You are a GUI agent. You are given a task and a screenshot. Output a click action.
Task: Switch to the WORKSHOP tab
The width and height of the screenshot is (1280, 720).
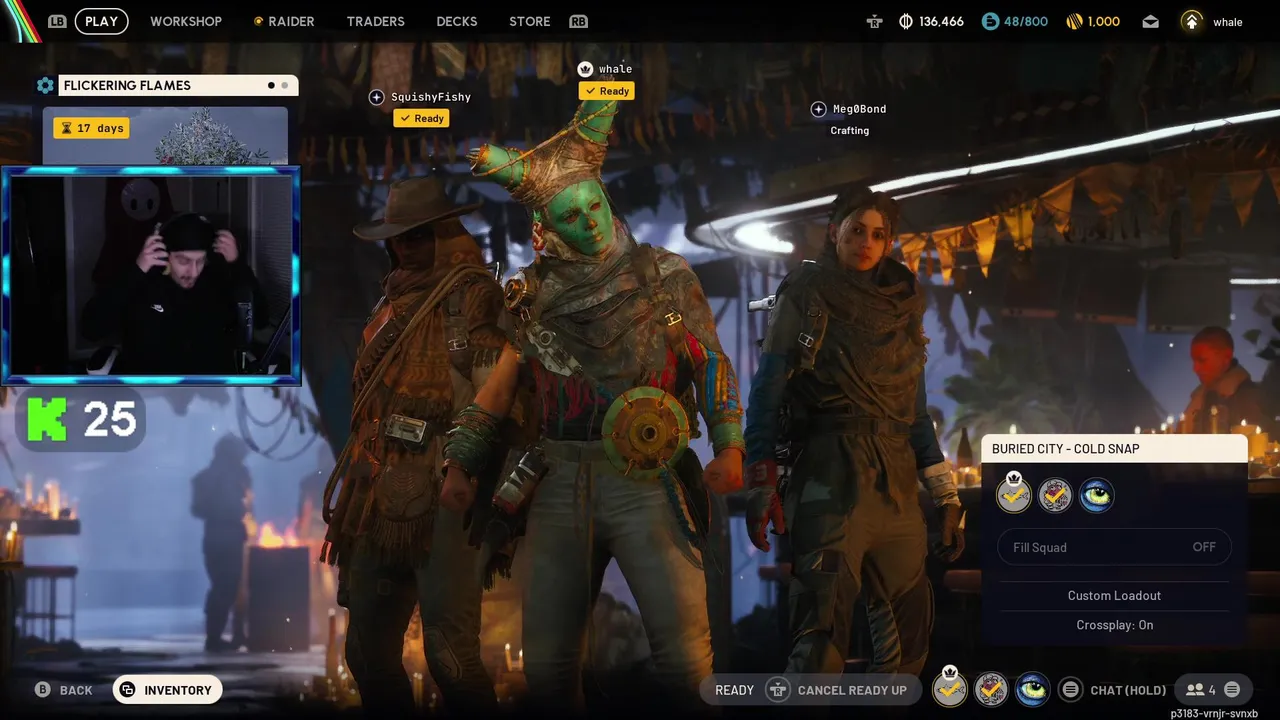pyautogui.click(x=186, y=21)
